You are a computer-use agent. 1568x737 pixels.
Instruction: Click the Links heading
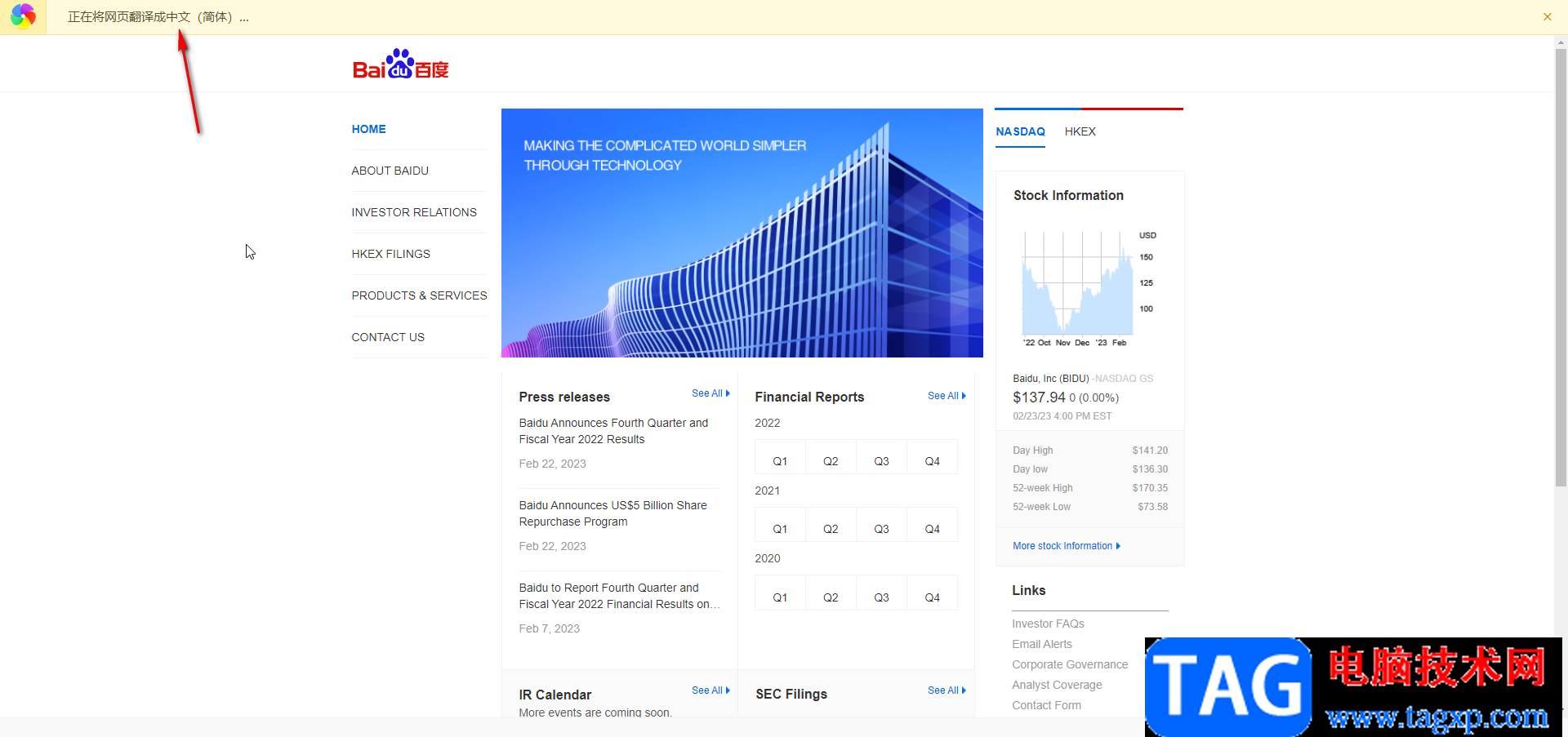point(1028,590)
